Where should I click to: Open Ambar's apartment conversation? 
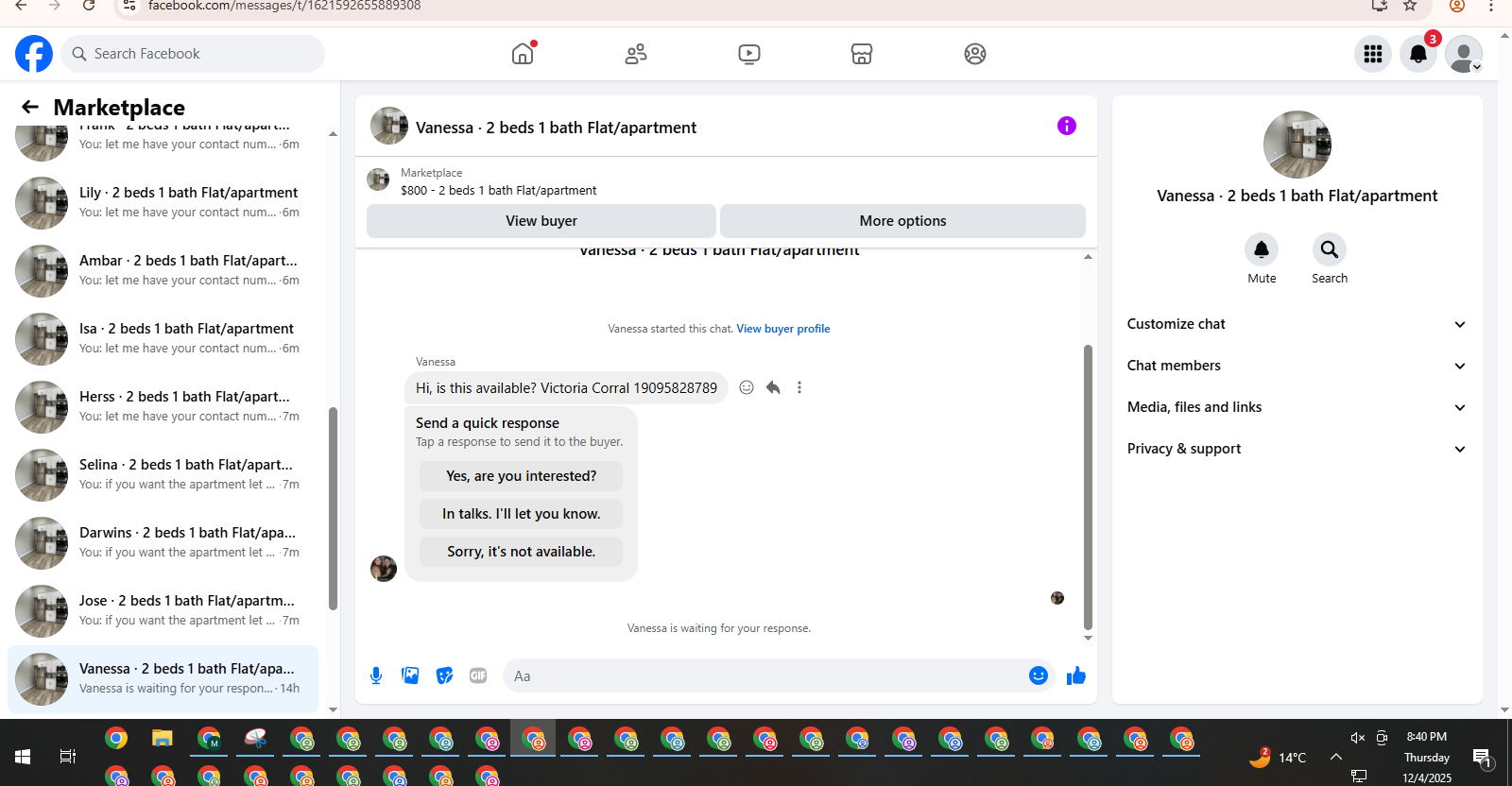163,271
